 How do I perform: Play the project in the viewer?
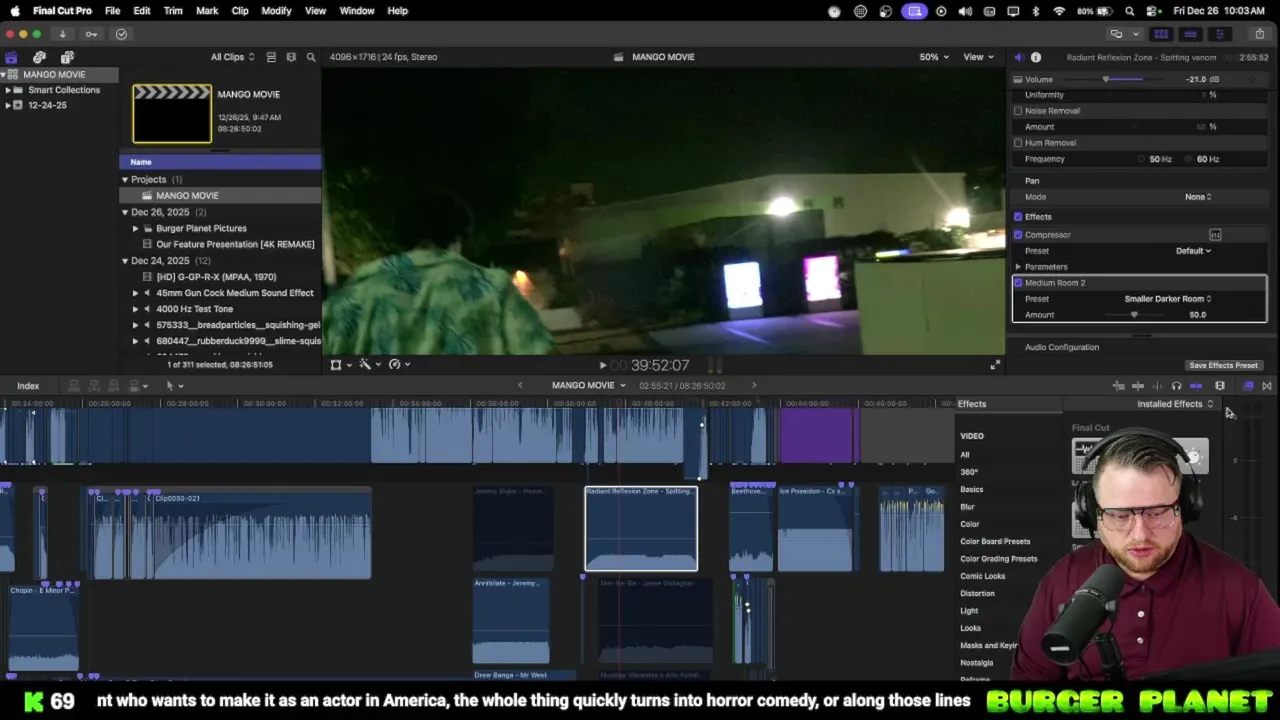tap(602, 366)
